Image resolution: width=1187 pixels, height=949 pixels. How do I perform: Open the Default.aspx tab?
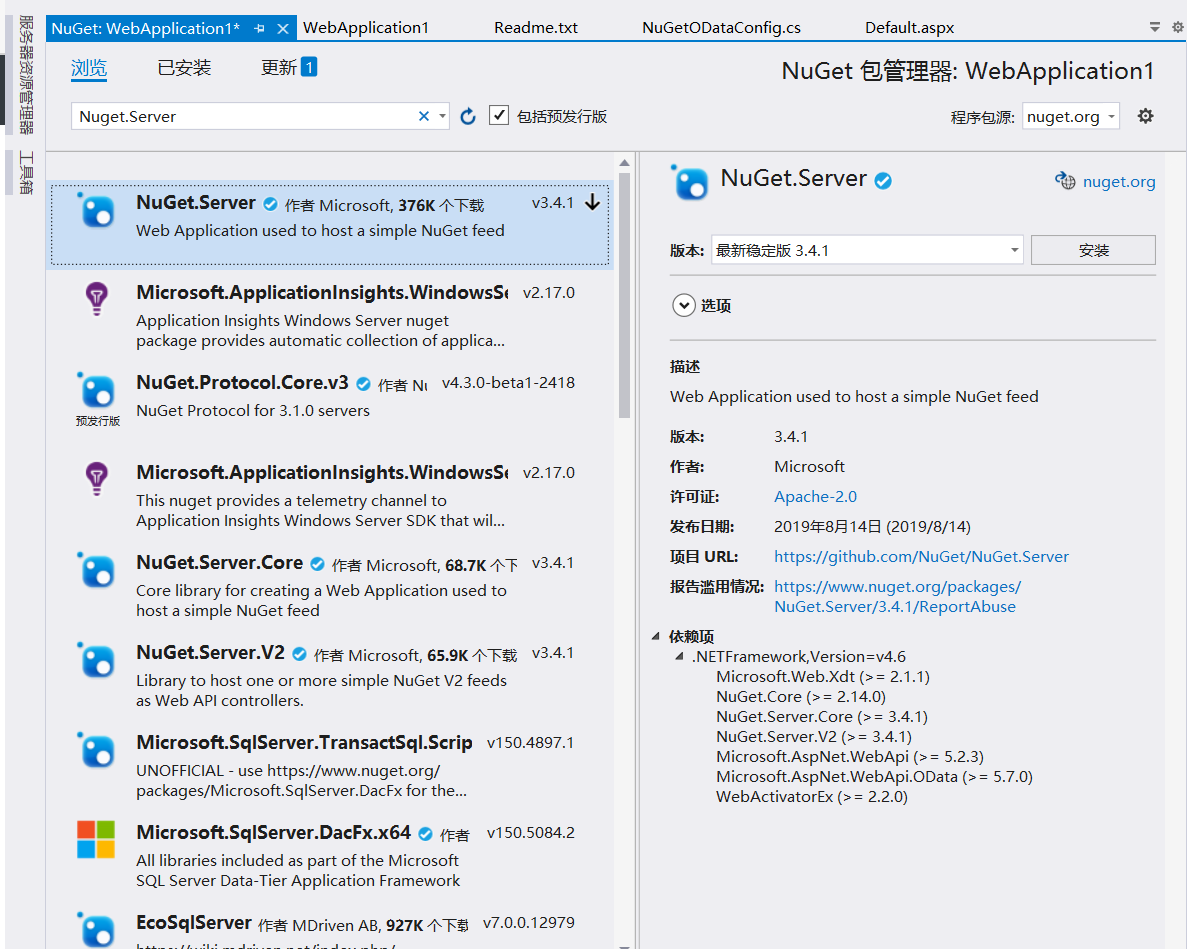(909, 28)
